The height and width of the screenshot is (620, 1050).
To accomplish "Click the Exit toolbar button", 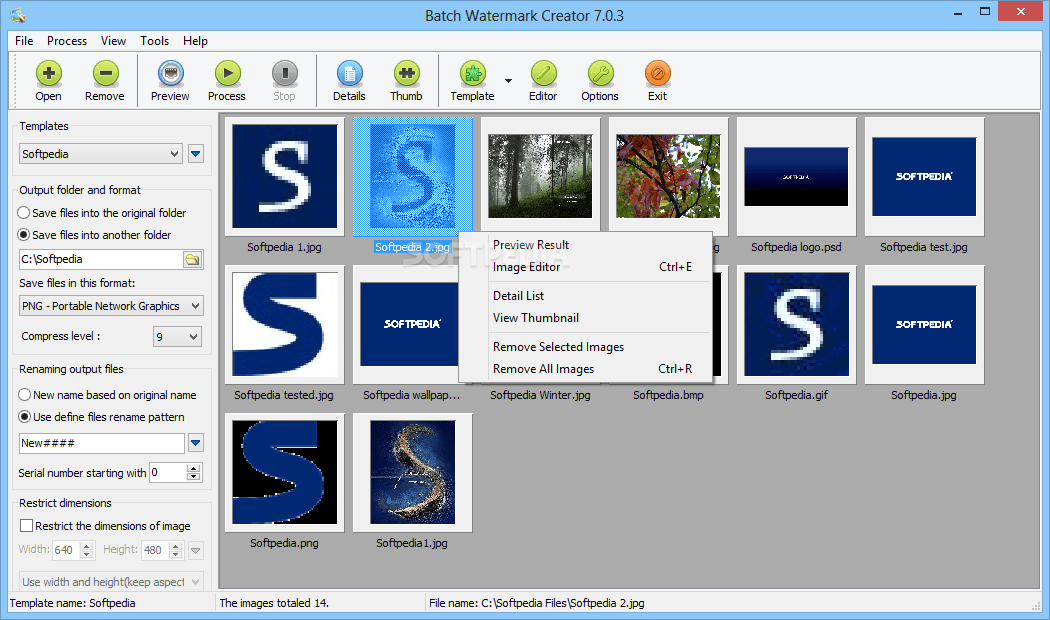I will (x=657, y=80).
